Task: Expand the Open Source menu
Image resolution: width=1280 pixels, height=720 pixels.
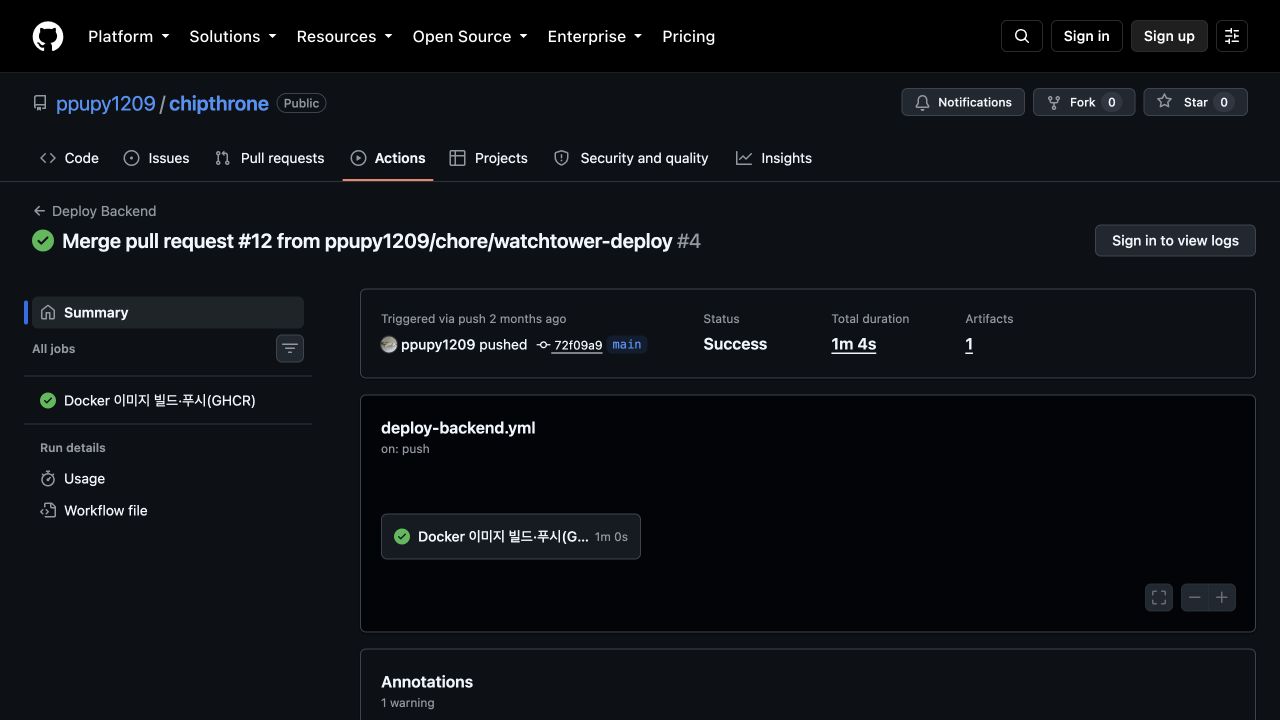Action: (x=470, y=36)
